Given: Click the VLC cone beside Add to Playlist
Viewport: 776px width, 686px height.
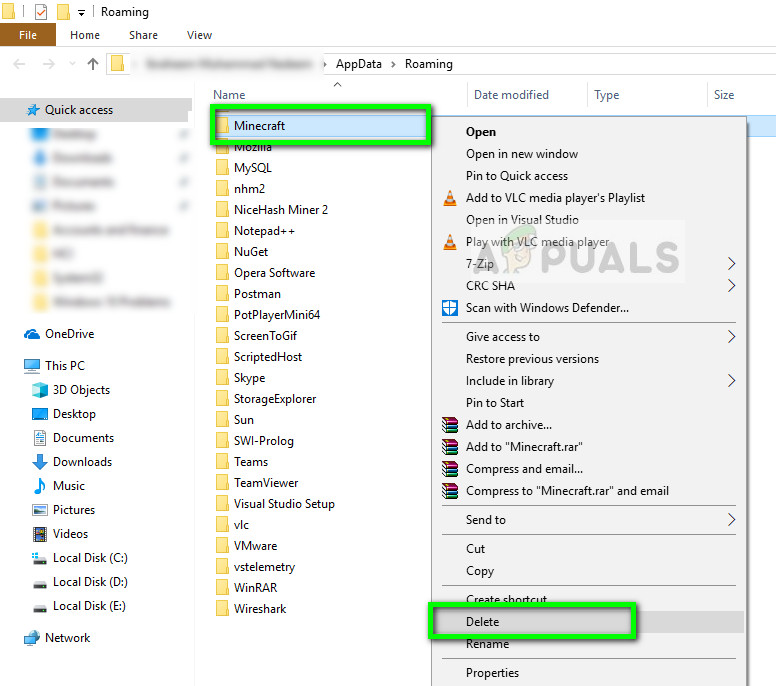Looking at the screenshot, I should click(450, 198).
